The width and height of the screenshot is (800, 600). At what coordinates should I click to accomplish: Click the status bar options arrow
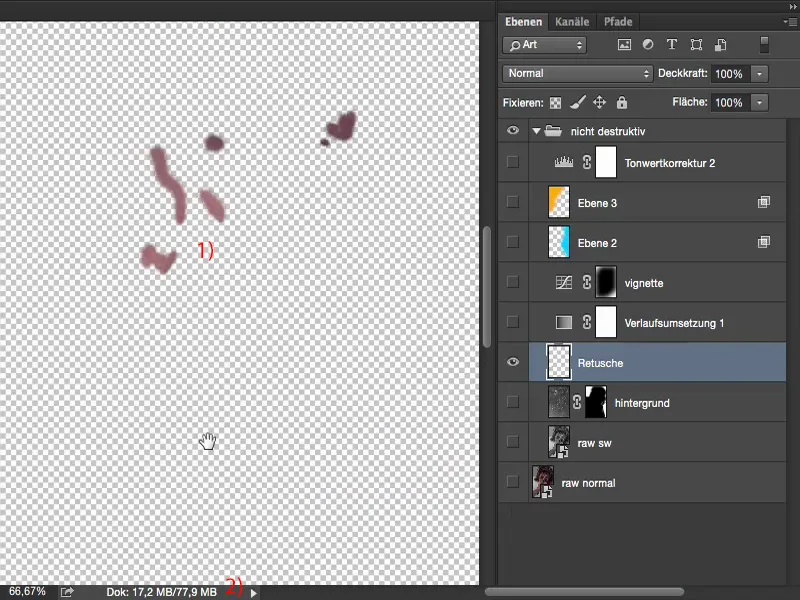(254, 591)
